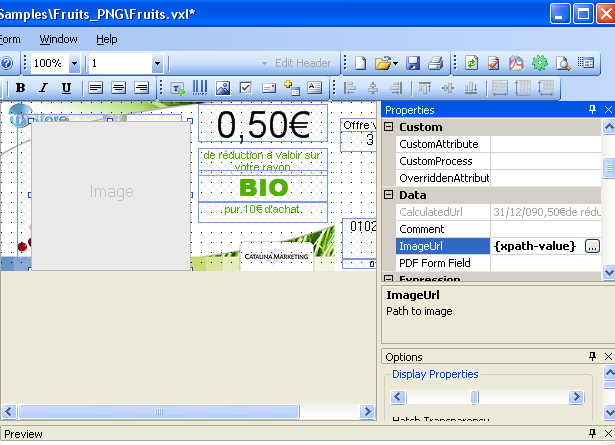615x445 pixels.
Task: Click the Display Properties slider thumb
Action: [x=475, y=397]
